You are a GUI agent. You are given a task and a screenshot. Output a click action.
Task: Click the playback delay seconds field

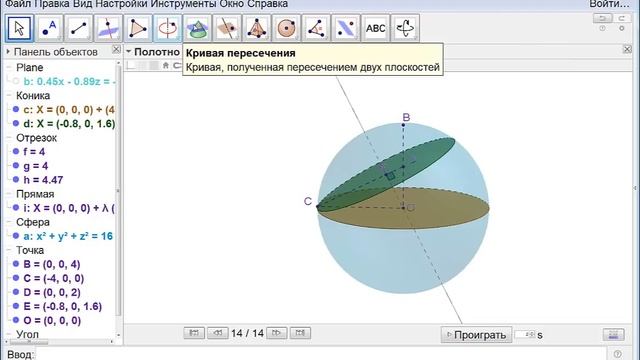coord(524,334)
